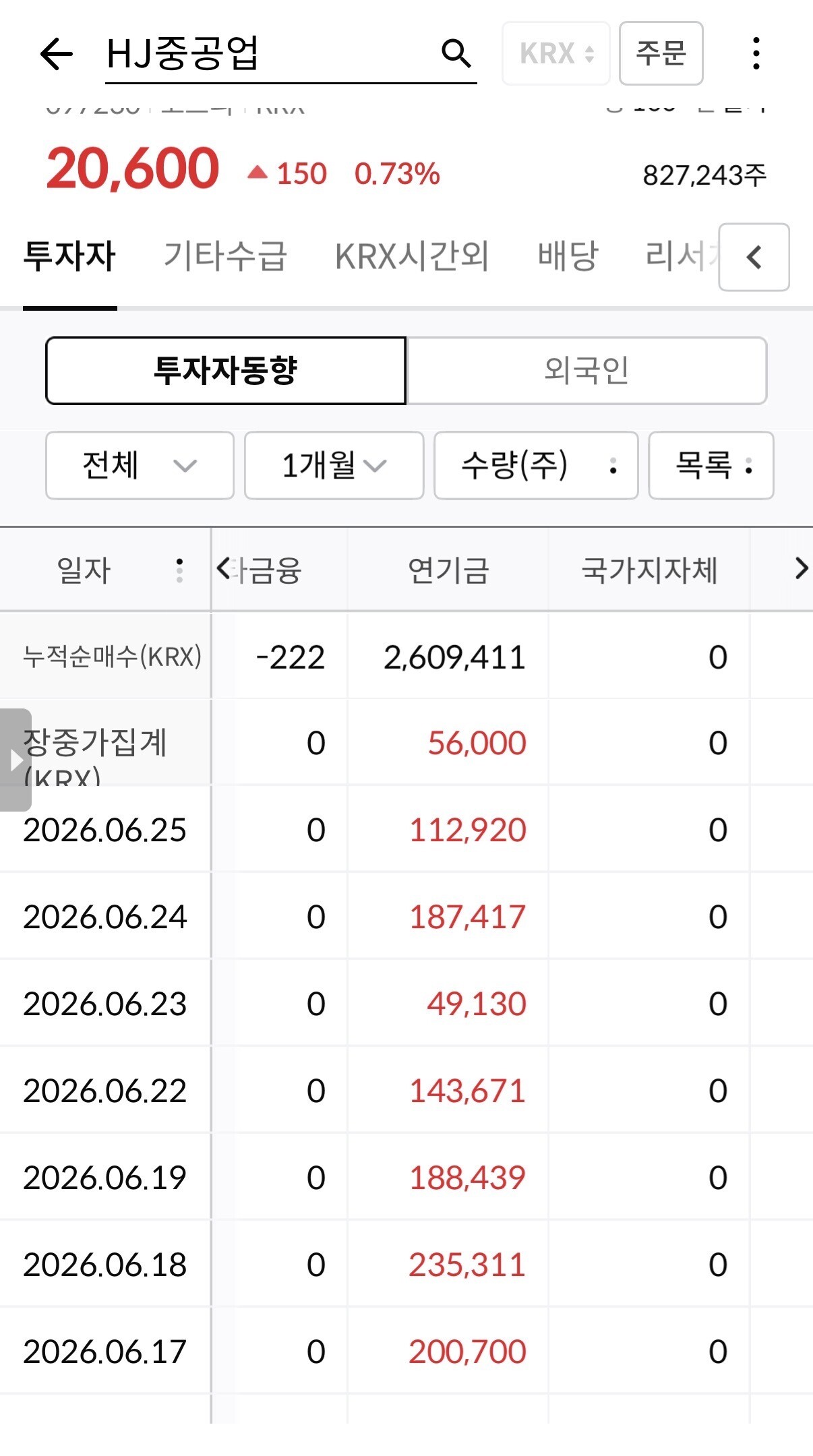Viewport: 813px width, 1456px height.
Task: Open the three-dot overflow menu
Action: coord(756,53)
